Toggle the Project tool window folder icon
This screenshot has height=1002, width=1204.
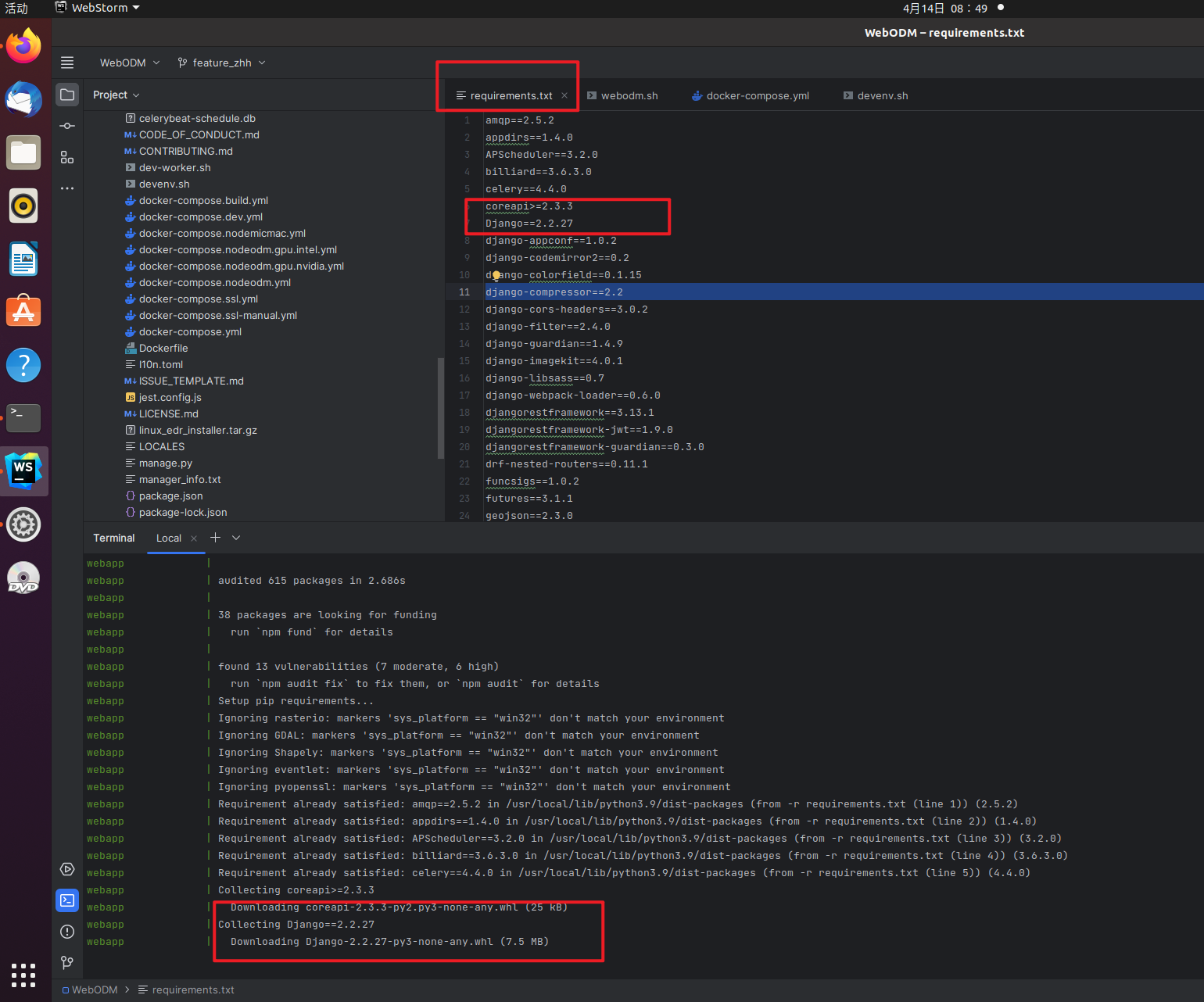67,95
